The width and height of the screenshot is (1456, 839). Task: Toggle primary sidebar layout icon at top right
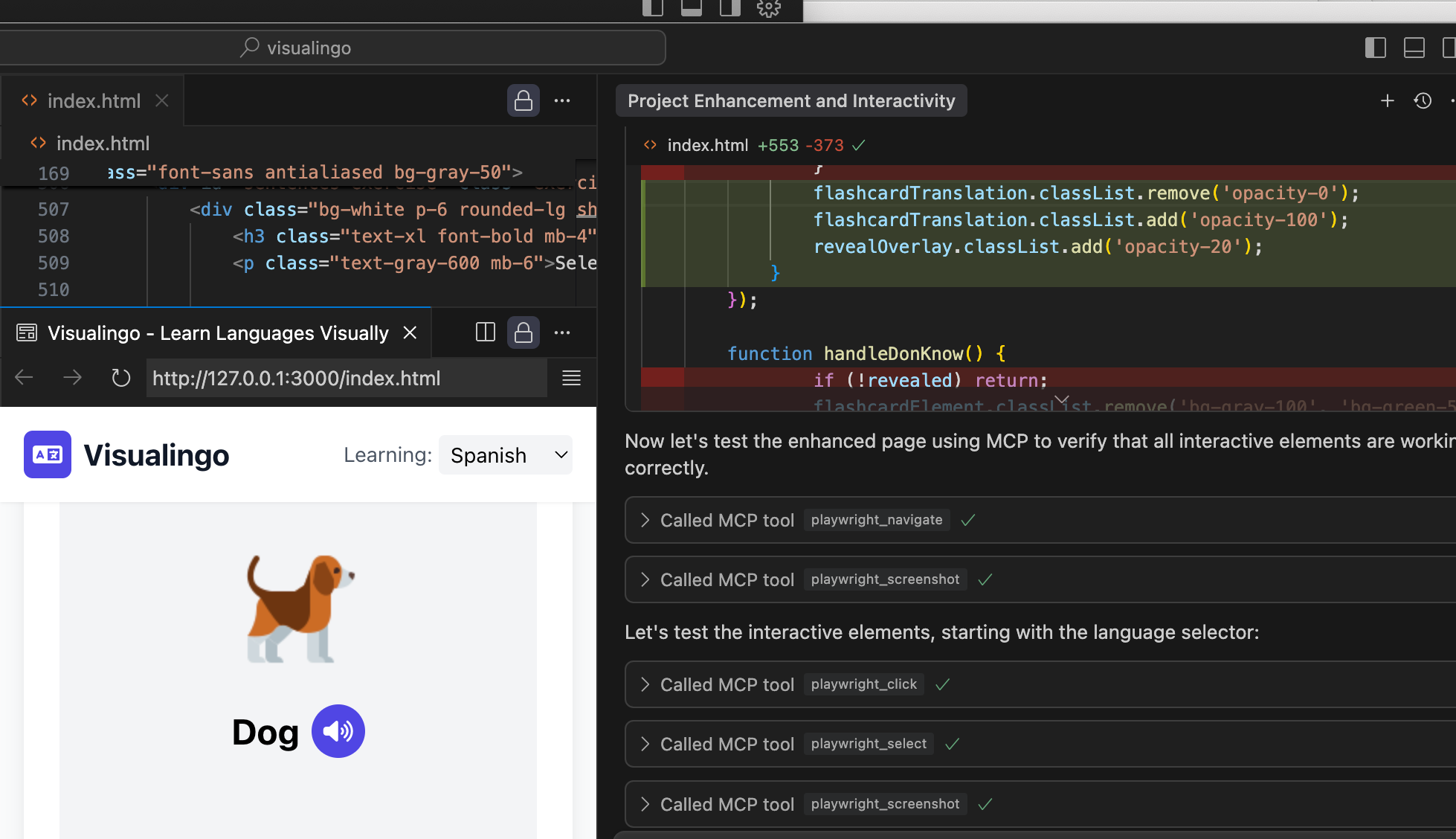coord(1375,48)
